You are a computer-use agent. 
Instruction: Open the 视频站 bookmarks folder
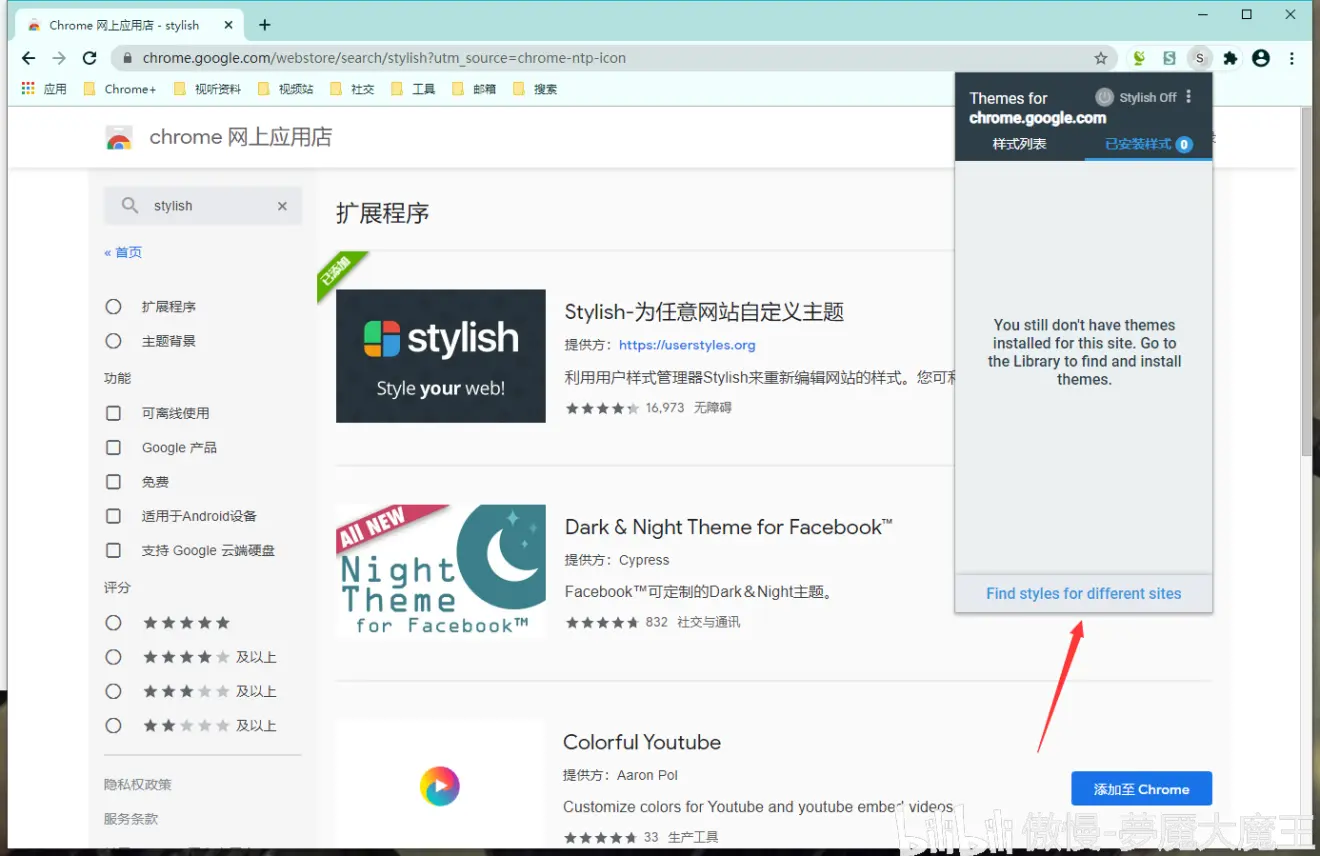point(286,89)
